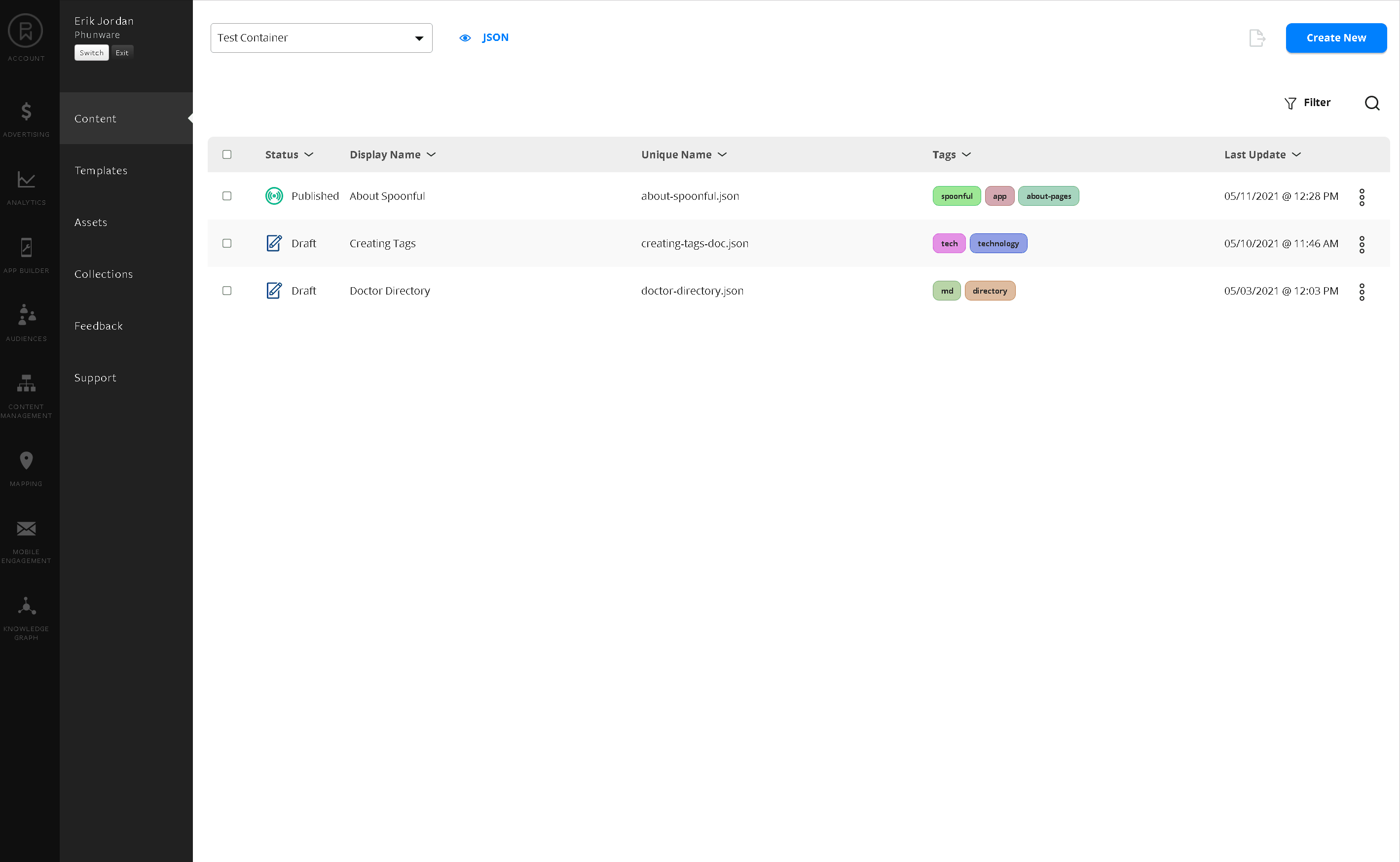1400x862 pixels.
Task: Check the Doctor Directory row checkbox
Action: [227, 291]
